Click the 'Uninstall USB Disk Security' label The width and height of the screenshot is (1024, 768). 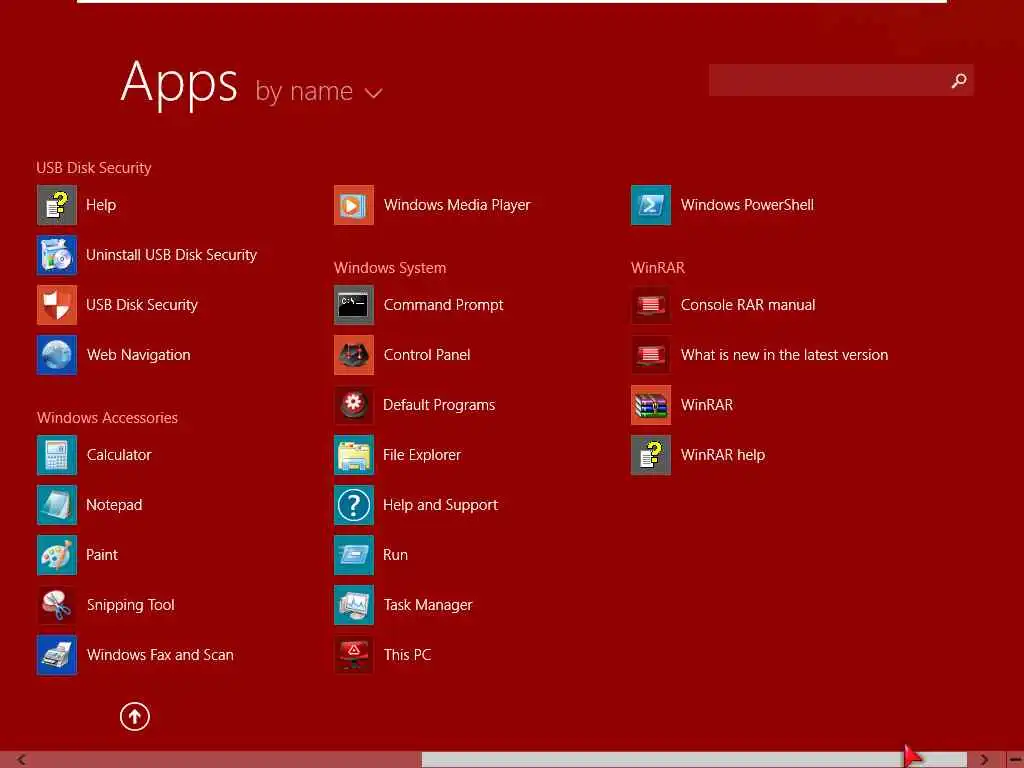171,255
